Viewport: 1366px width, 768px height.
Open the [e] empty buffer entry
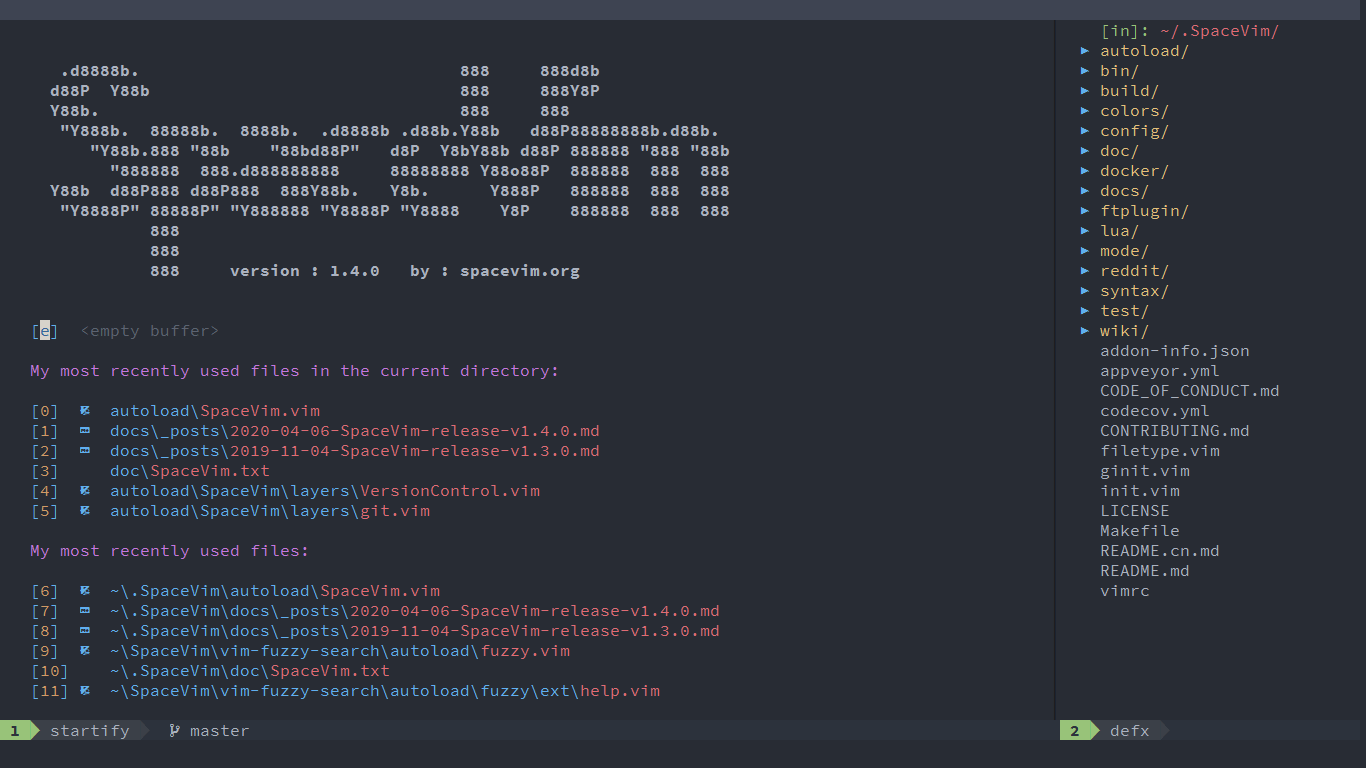pos(124,330)
